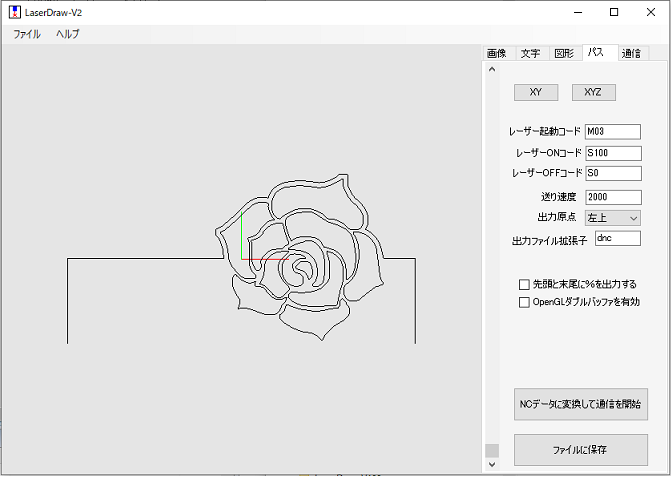Minimize the LaserDraw-V2 window
Screen dimensions: 671x479
point(578,12)
